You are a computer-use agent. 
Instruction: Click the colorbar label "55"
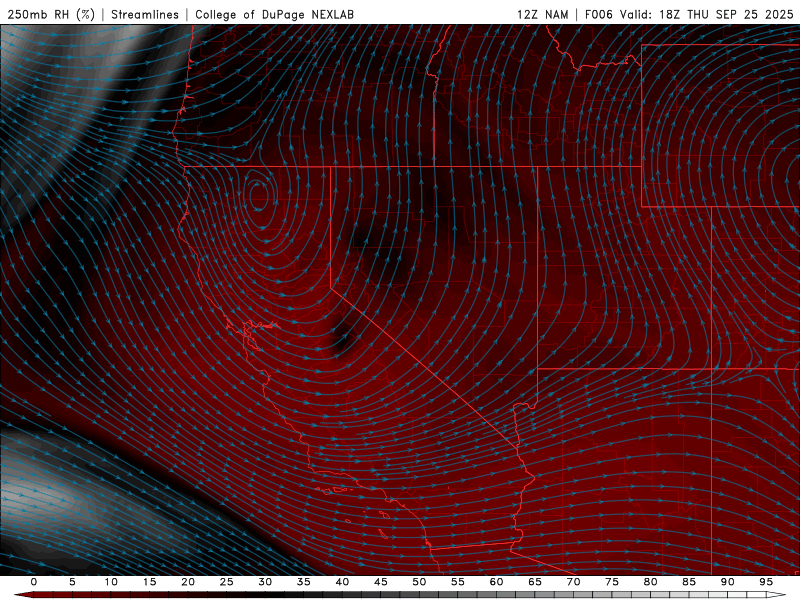point(458,582)
